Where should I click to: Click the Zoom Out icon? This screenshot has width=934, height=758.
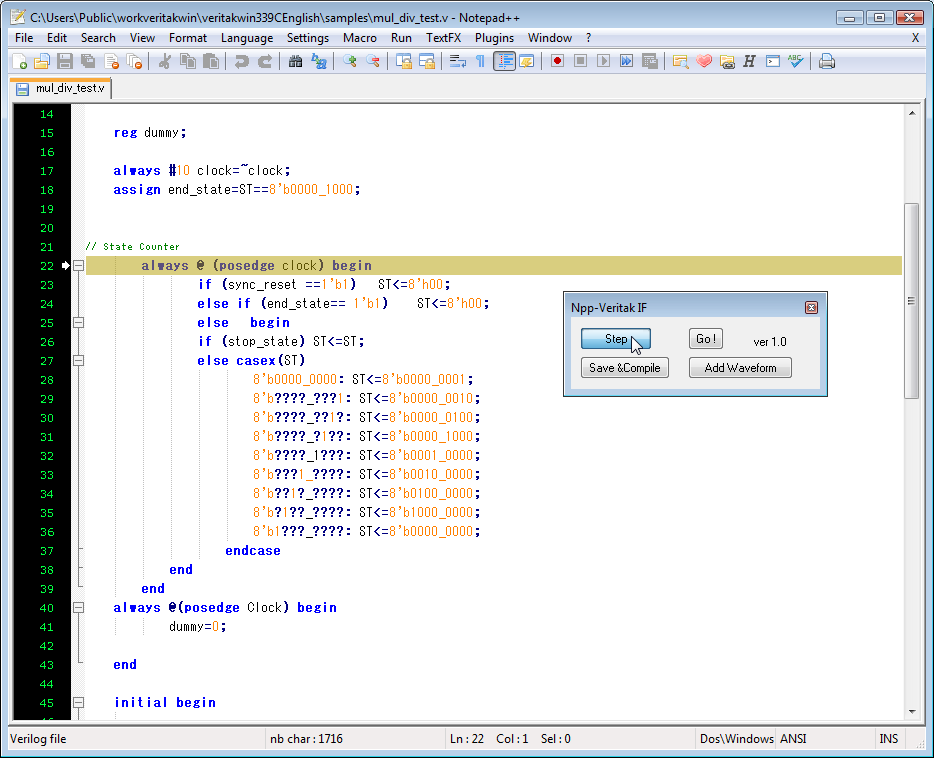pos(373,61)
